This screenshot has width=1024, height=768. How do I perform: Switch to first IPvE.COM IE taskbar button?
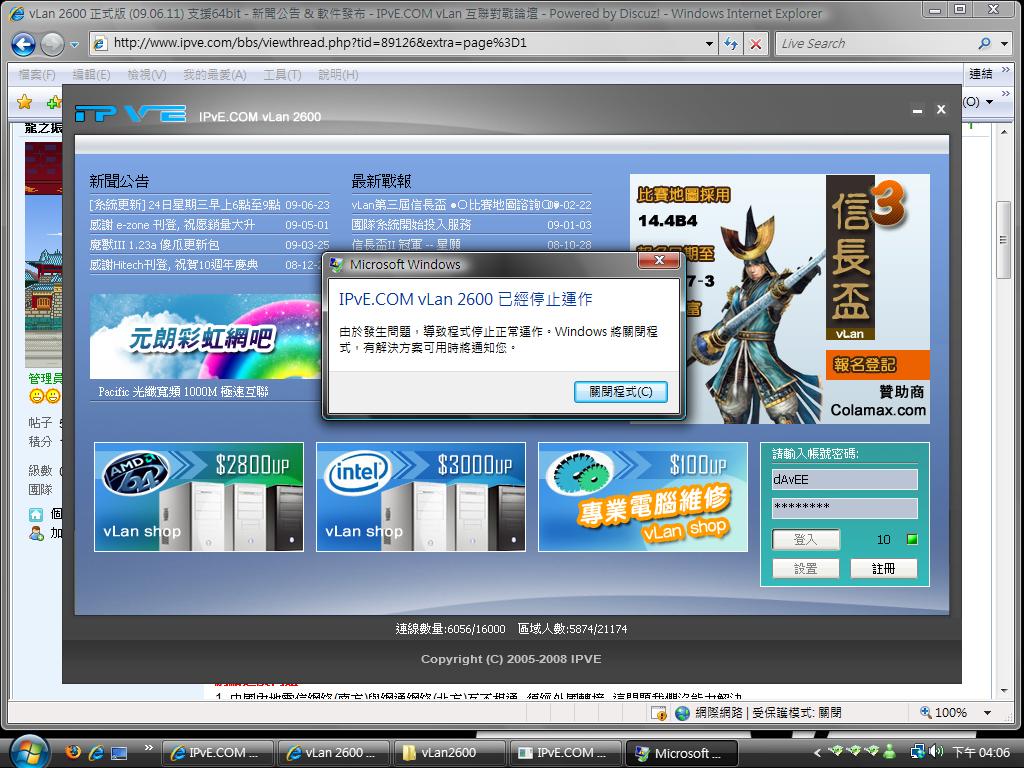tap(217, 753)
